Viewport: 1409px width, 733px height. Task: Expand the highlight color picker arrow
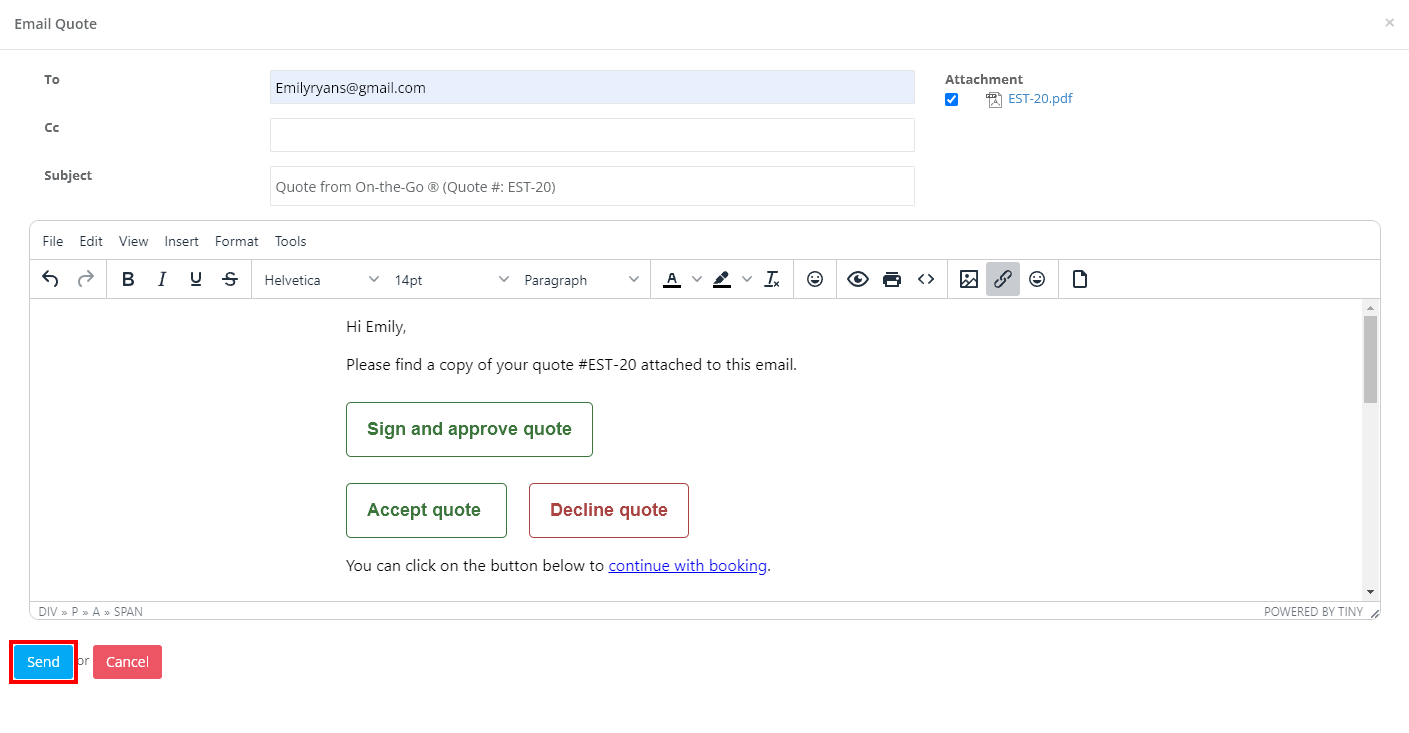[747, 280]
